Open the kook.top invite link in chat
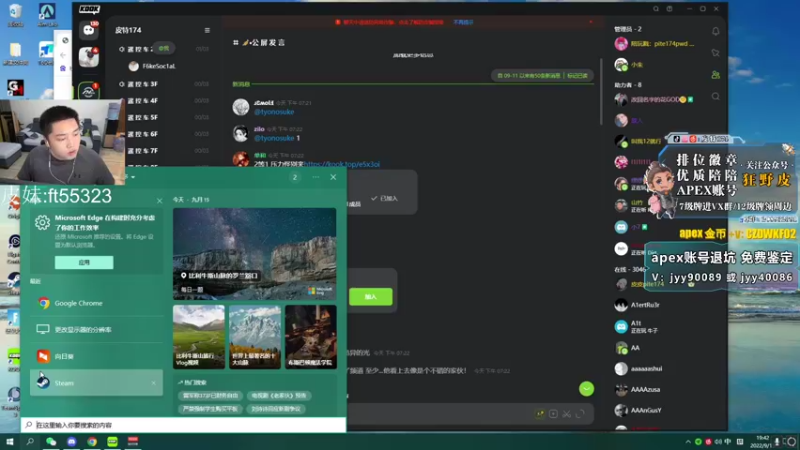 point(342,164)
